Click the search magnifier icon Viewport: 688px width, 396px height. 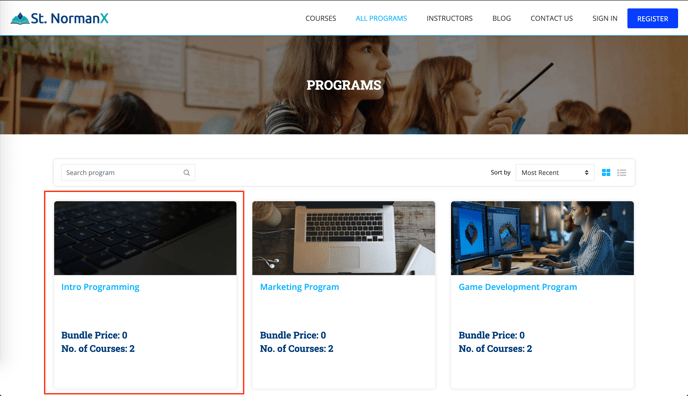click(186, 173)
